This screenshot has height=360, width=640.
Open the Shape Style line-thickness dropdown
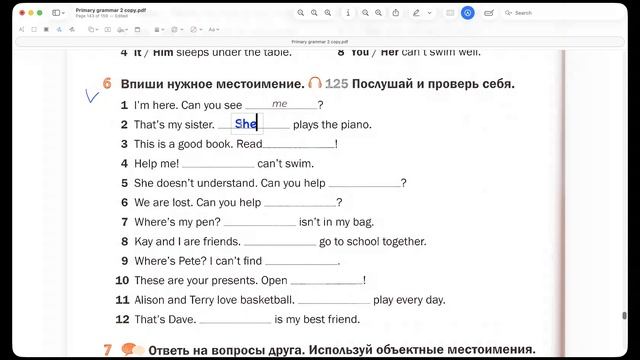pyautogui.click(x=159, y=29)
